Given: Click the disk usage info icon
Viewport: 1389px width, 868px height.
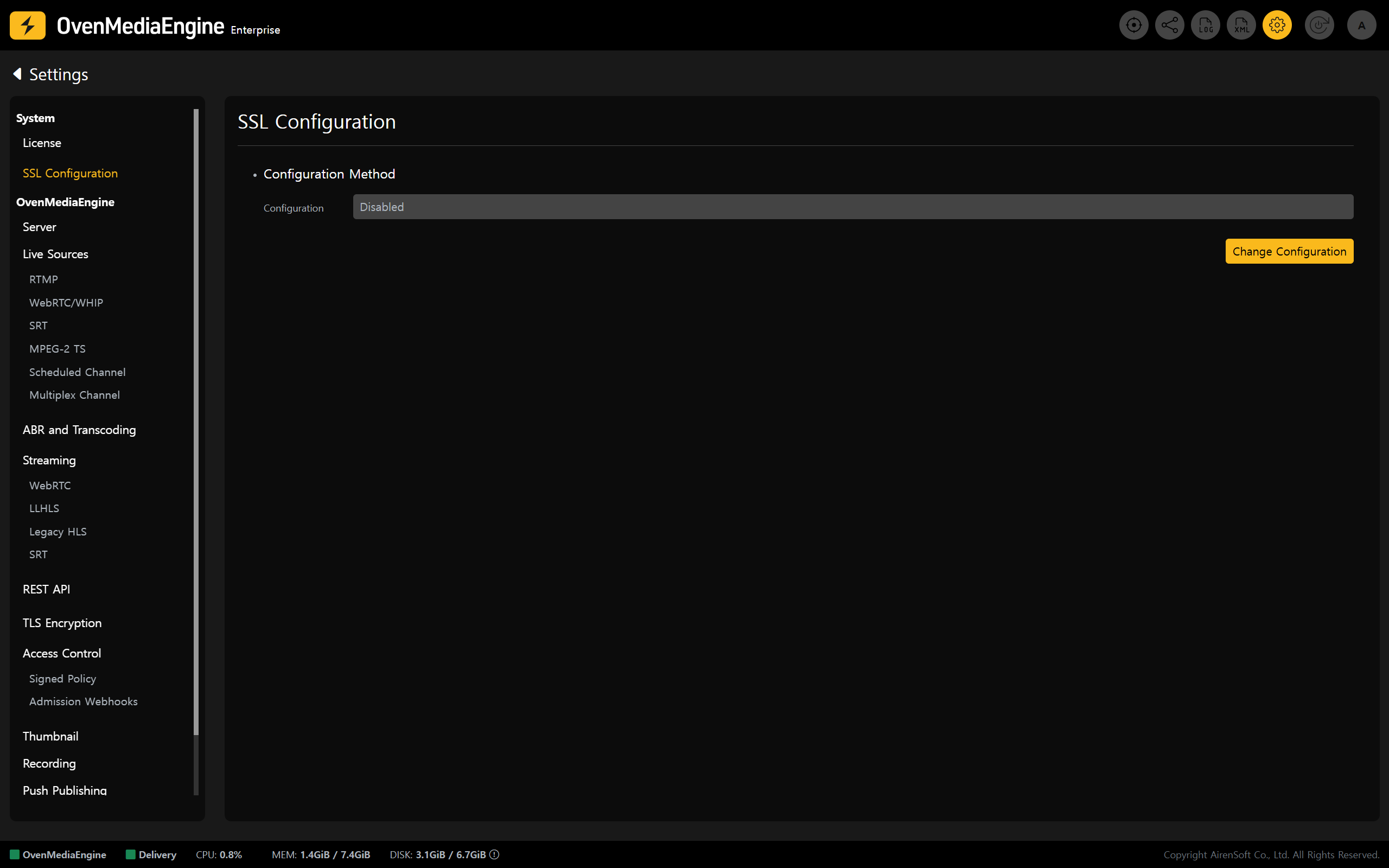Looking at the screenshot, I should coord(495,854).
